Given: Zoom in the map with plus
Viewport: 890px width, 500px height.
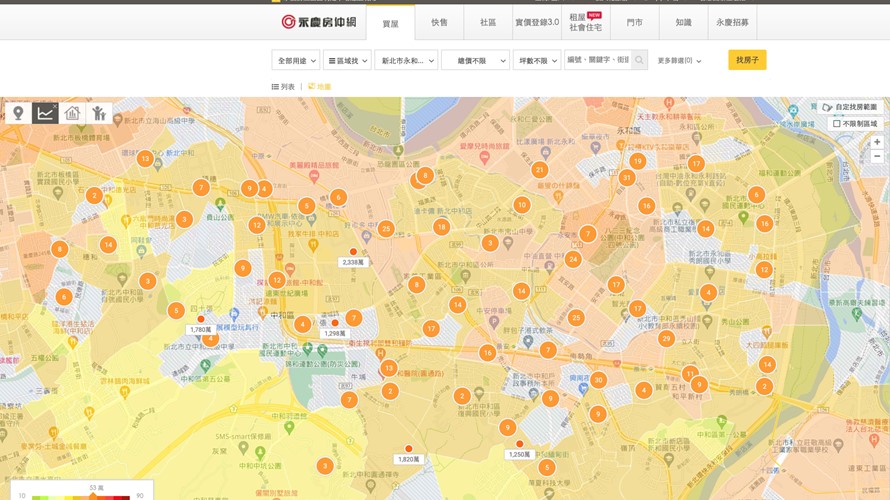Looking at the screenshot, I should 877,142.
